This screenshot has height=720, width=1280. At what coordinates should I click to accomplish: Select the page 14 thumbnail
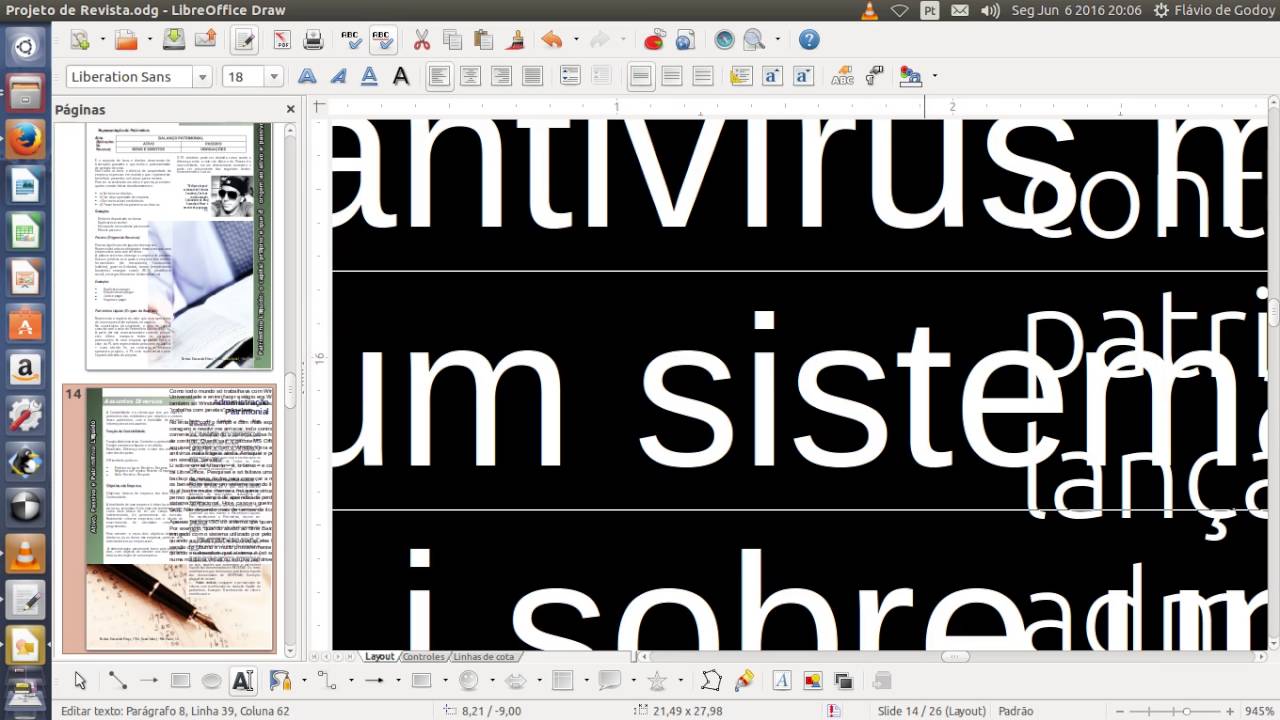[x=168, y=518]
